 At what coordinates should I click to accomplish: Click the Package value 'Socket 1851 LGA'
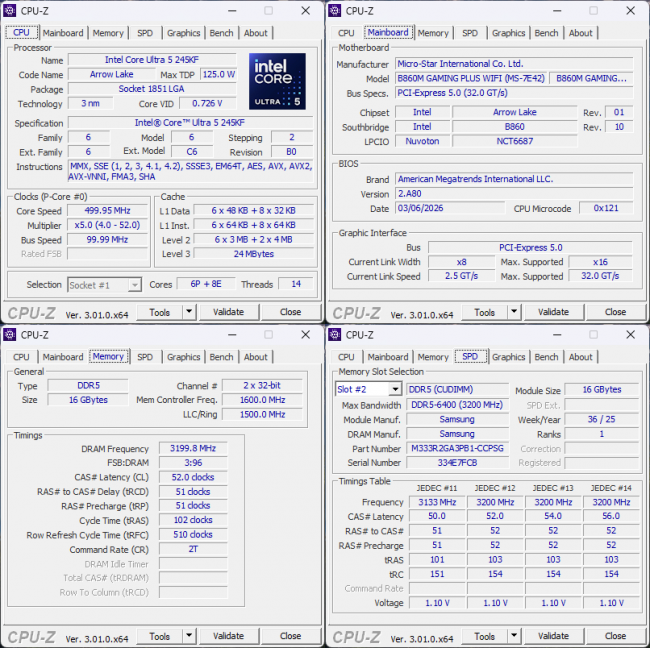tap(152, 89)
